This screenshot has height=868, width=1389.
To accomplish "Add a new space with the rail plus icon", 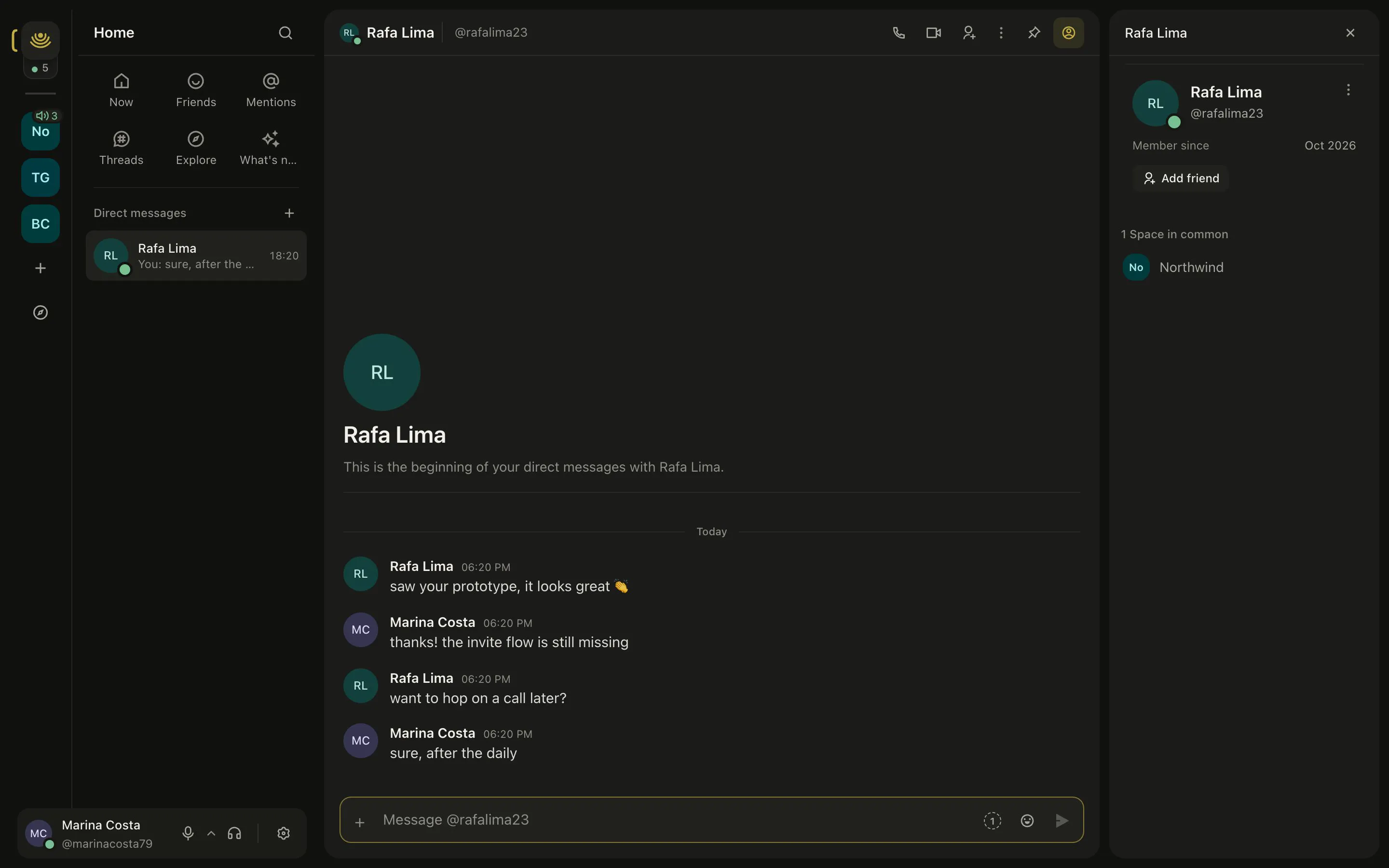I will pos(40,268).
